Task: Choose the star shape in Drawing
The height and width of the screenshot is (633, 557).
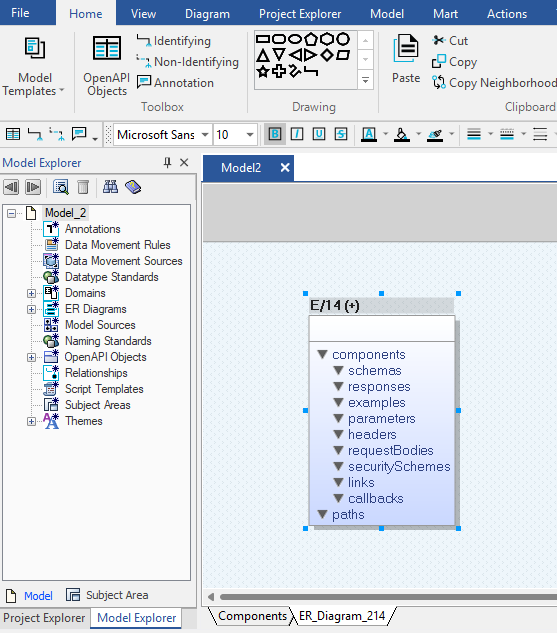Action: click(x=263, y=72)
